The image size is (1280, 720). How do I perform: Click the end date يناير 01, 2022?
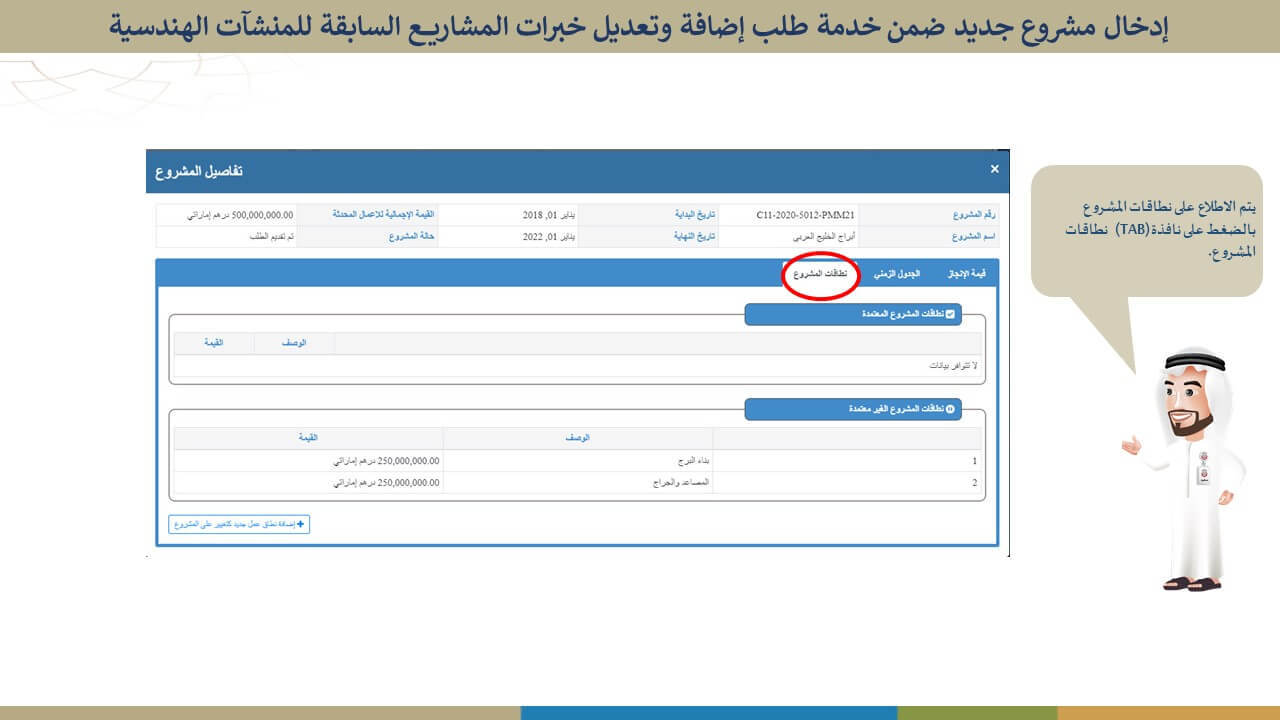pyautogui.click(x=548, y=237)
